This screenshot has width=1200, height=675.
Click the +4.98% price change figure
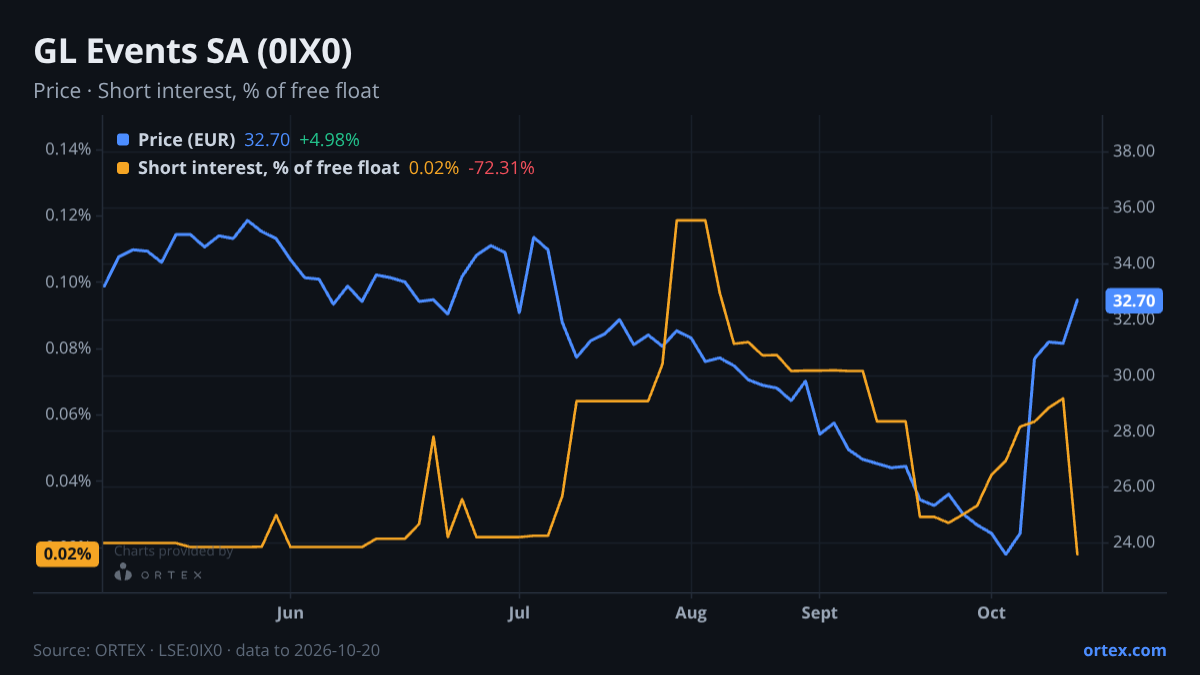click(x=329, y=140)
